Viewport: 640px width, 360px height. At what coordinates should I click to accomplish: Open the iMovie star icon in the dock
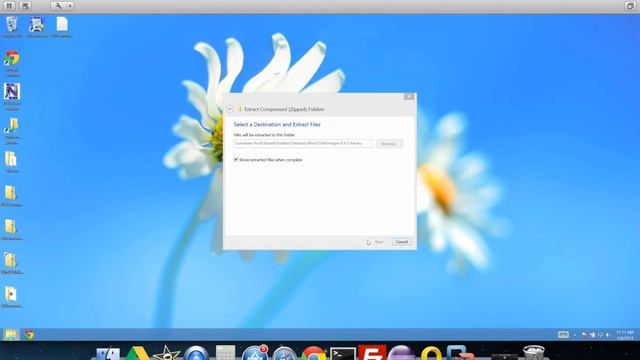tap(167, 353)
